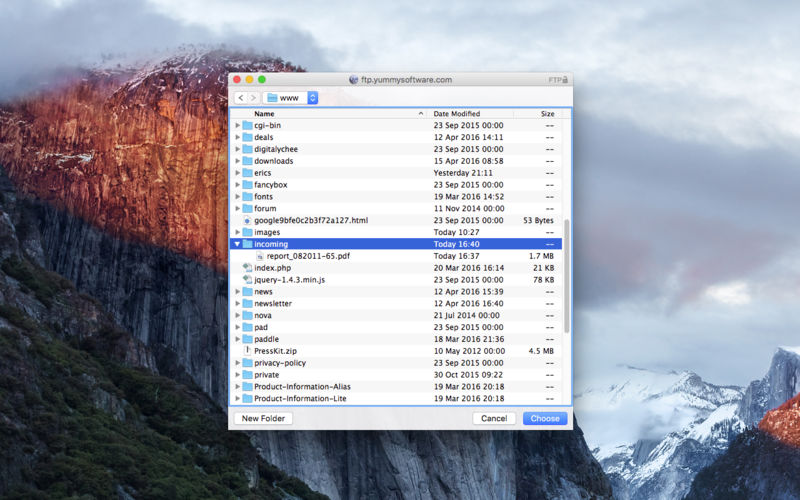Expand the news folder disclosure triangle
The image size is (800, 500).
[237, 291]
